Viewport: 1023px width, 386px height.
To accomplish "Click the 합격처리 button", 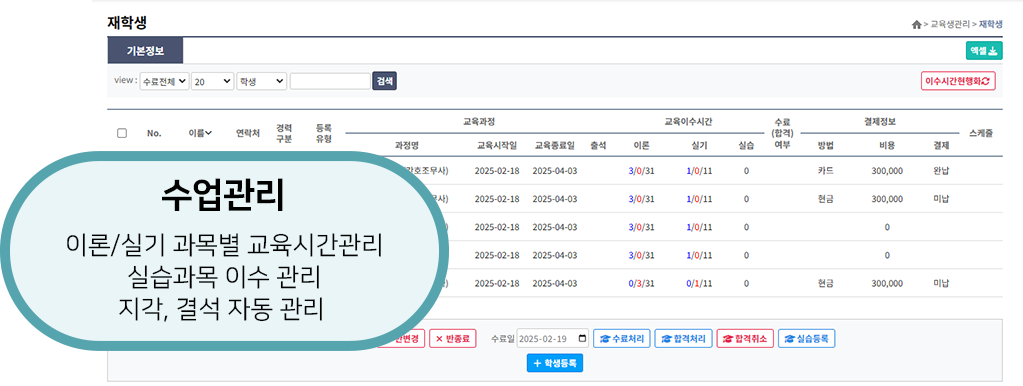I will pos(683,339).
